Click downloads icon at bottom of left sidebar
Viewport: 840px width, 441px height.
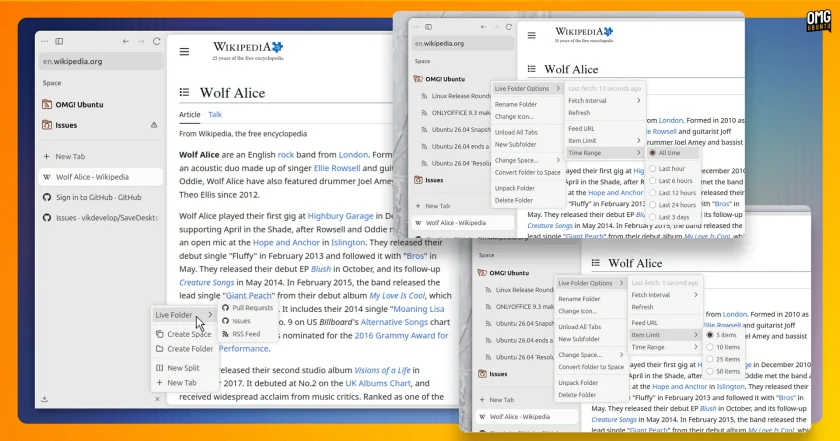click(44, 399)
